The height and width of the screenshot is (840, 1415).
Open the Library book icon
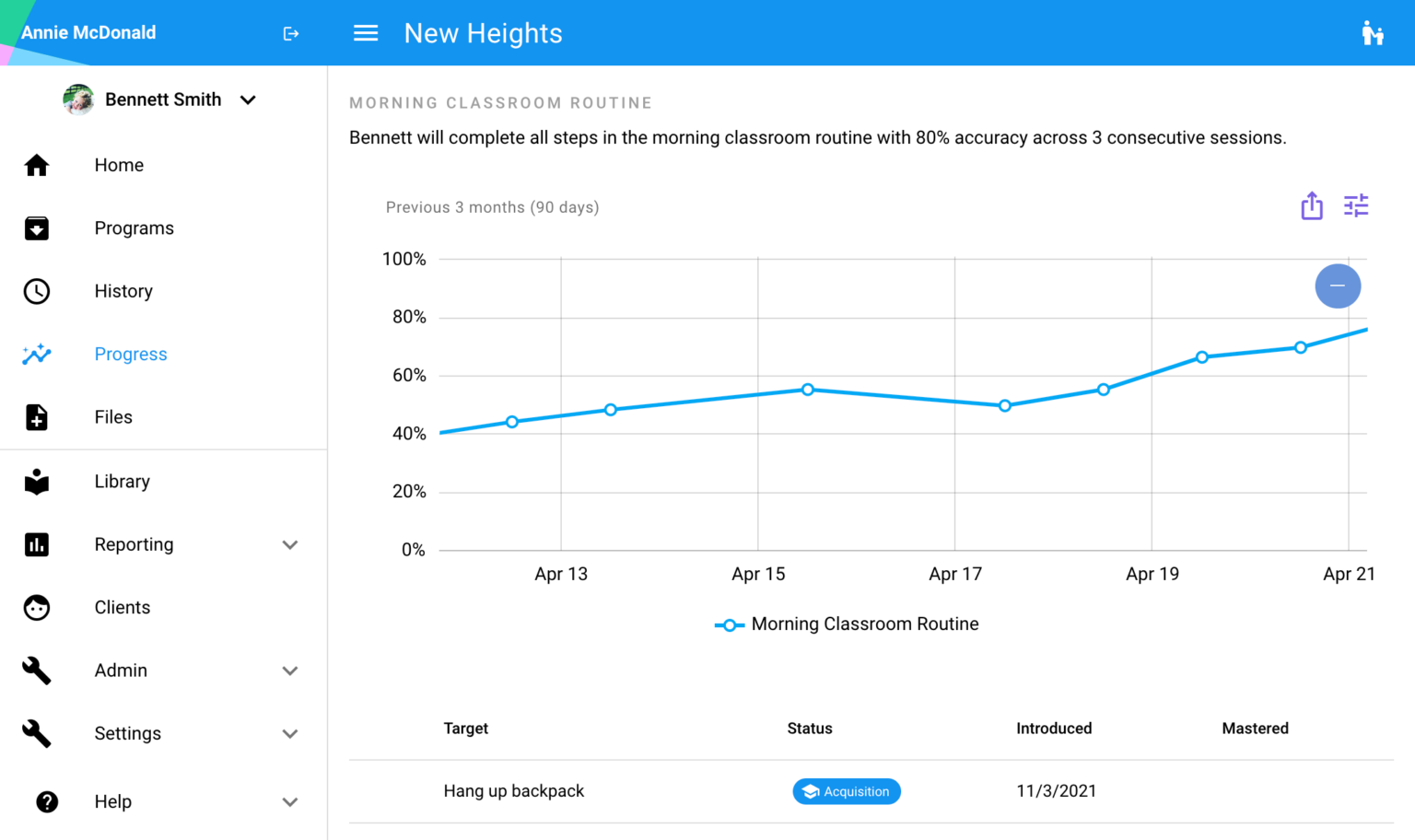pos(37,482)
